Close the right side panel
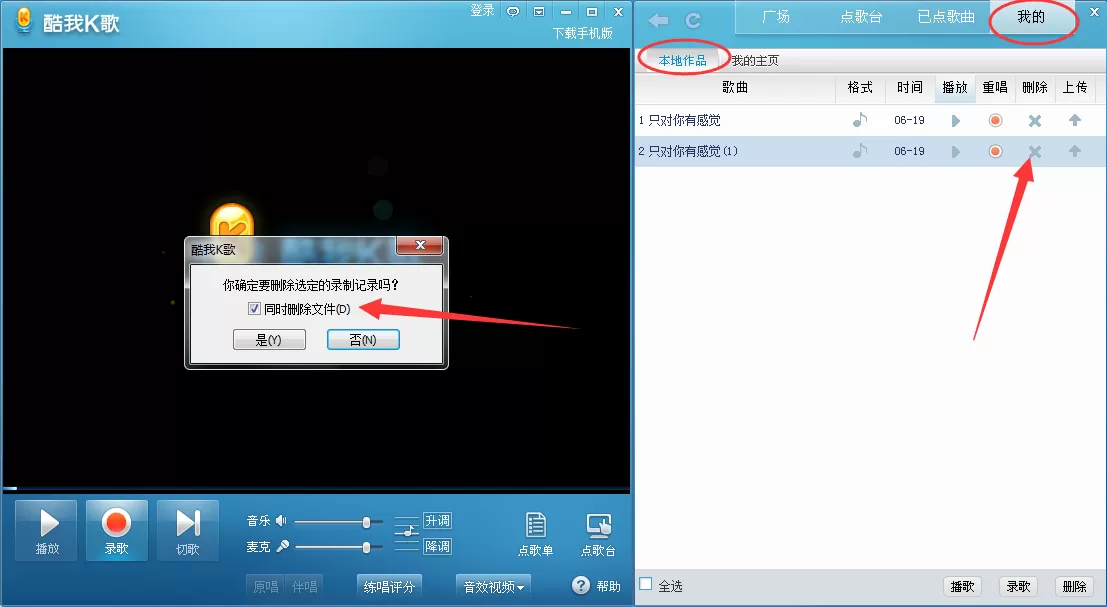1107x607 pixels. click(x=1094, y=12)
